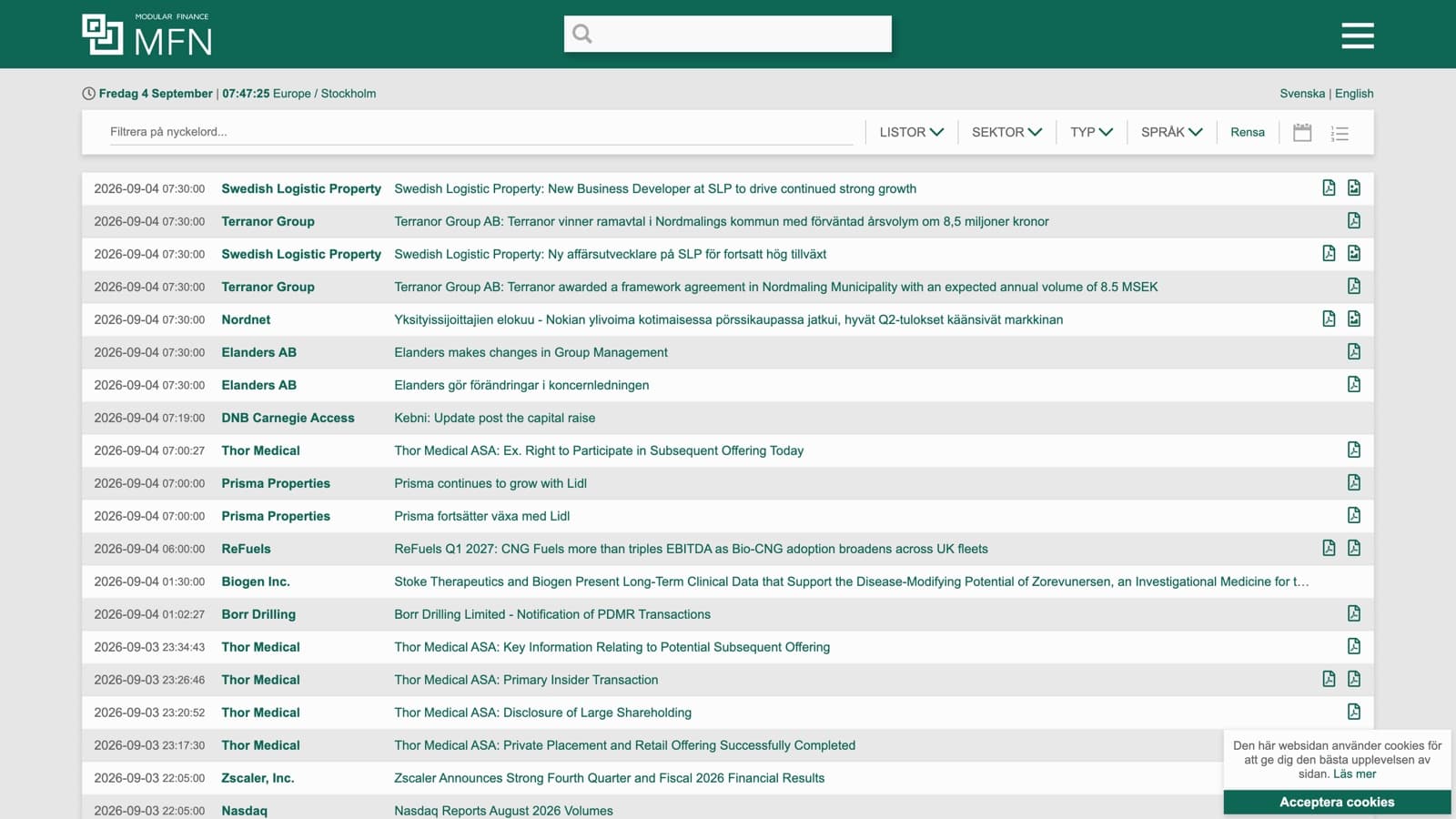Open Thor Medical Primary Insider Transaction headline

526,680
